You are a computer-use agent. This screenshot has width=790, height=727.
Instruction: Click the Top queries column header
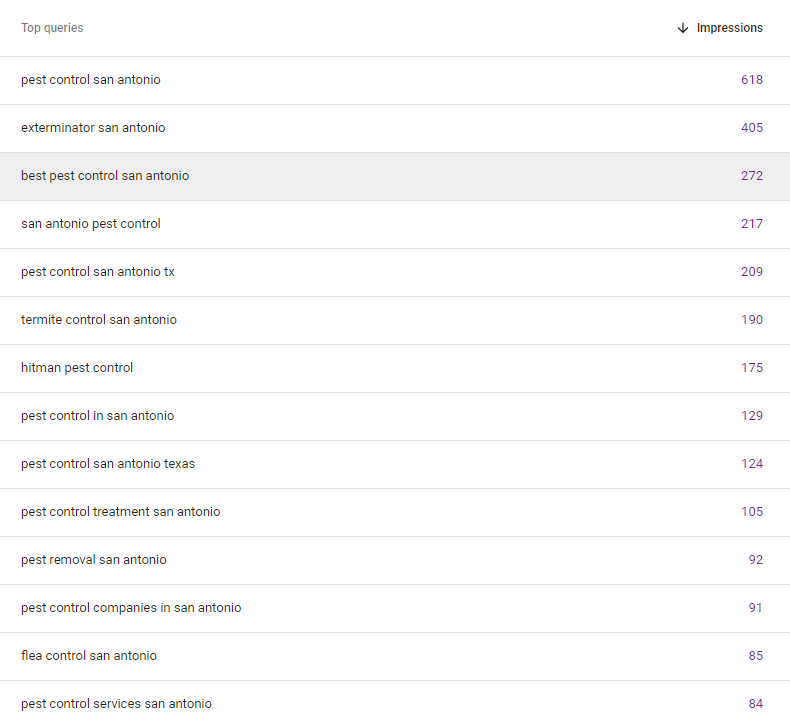click(52, 28)
